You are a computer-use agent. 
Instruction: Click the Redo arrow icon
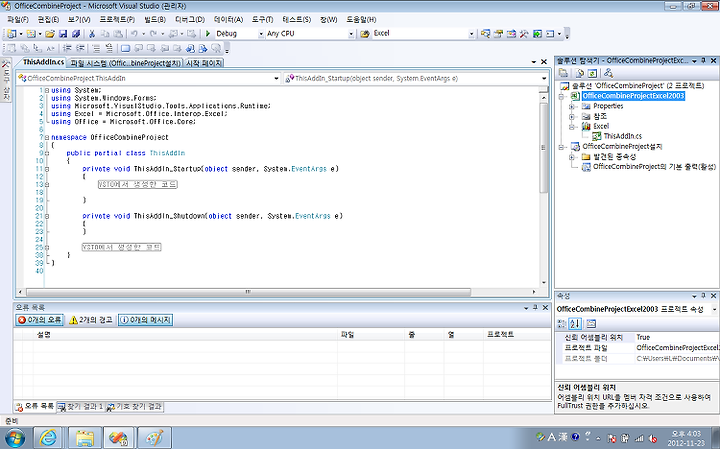153,34
